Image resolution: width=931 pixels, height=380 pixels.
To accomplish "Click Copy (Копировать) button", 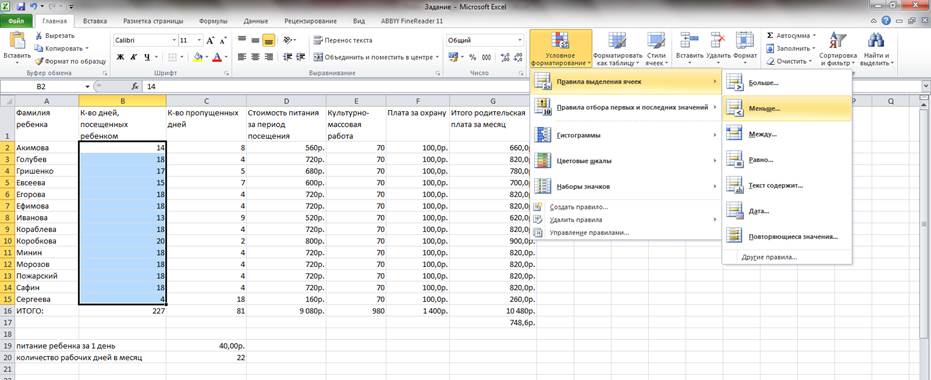I will (x=61, y=48).
